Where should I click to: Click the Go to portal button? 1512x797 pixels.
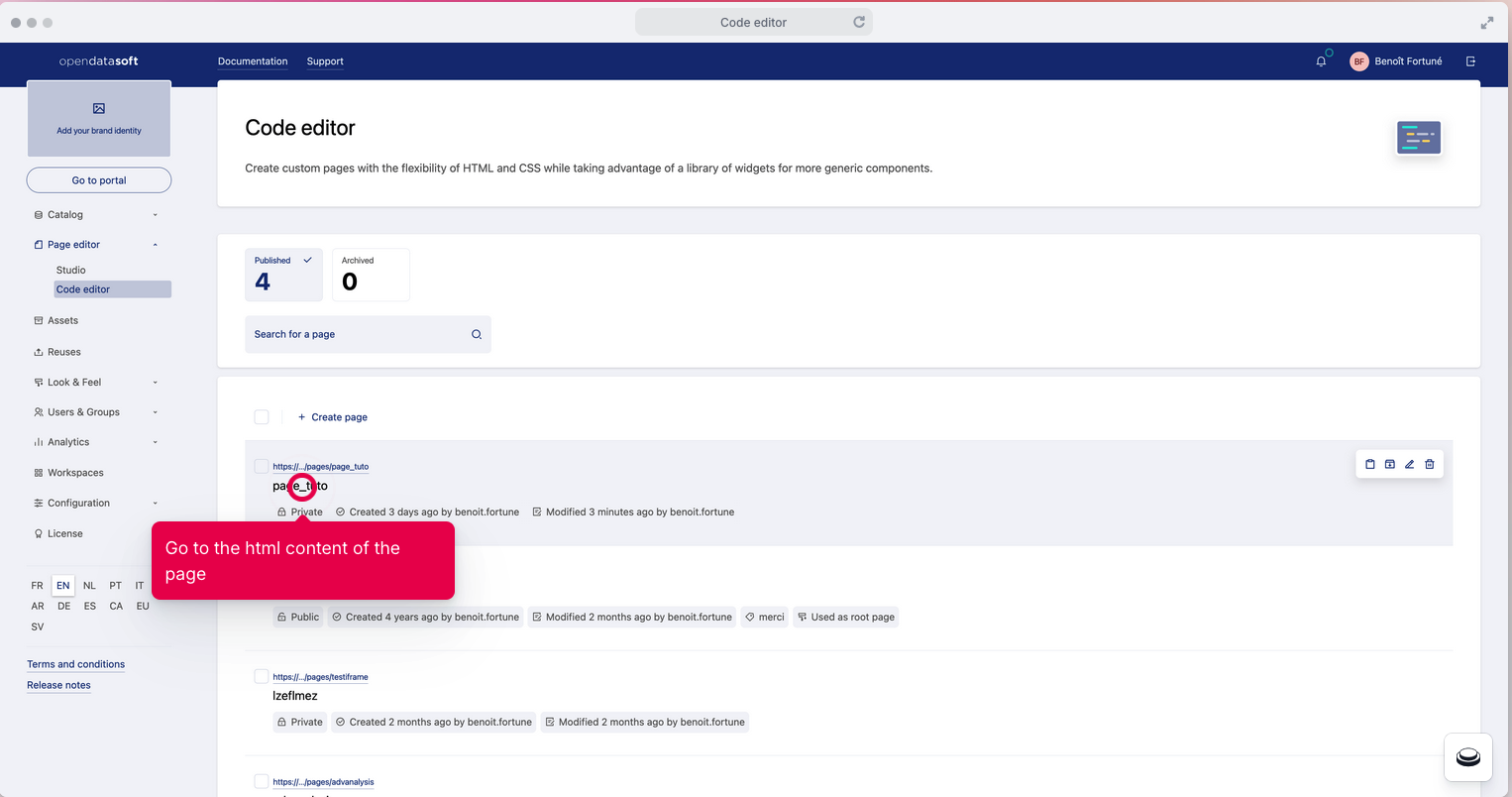99,180
